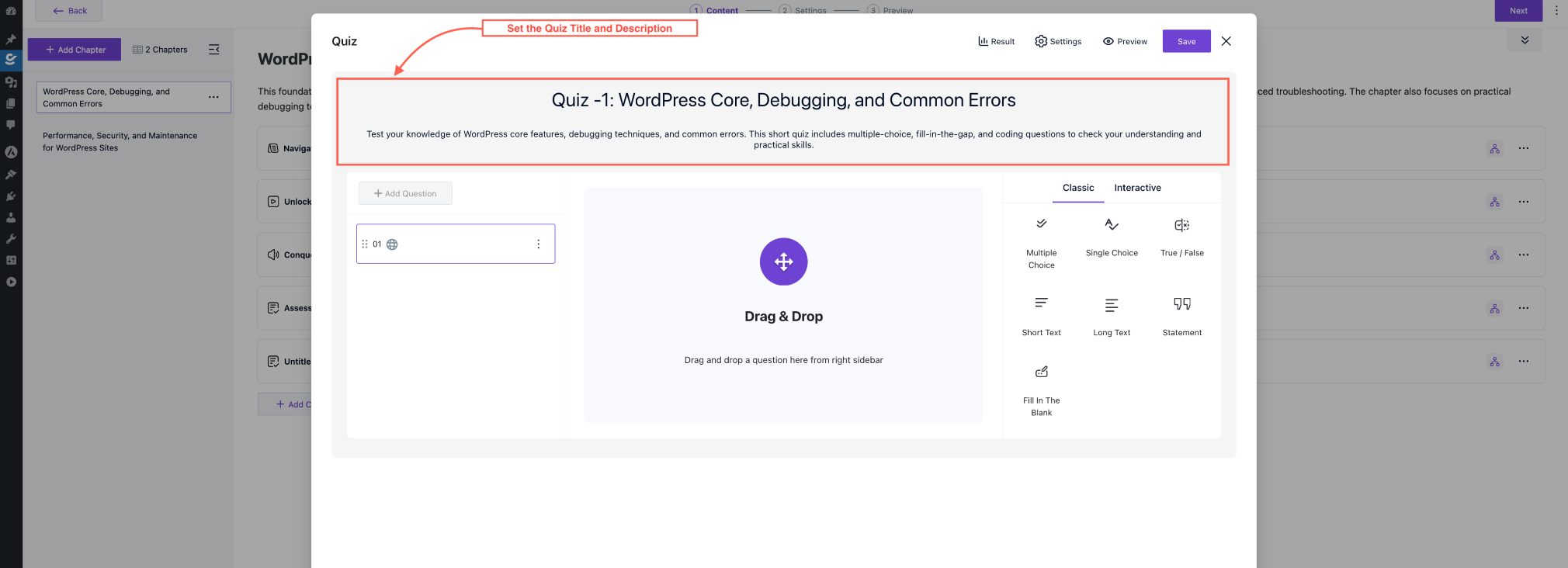Click the Add Chapter button
1568x568 pixels.
pyautogui.click(x=75, y=50)
